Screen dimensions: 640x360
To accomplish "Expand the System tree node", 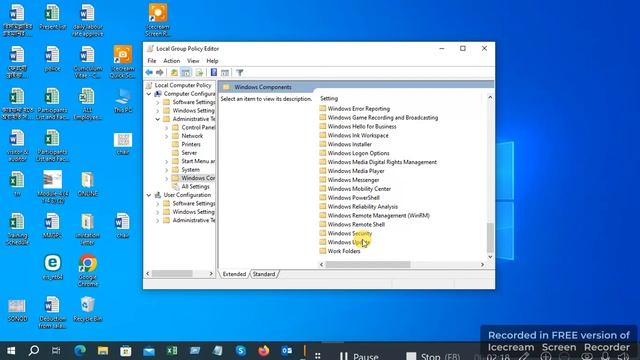I will pyautogui.click(x=167, y=170).
